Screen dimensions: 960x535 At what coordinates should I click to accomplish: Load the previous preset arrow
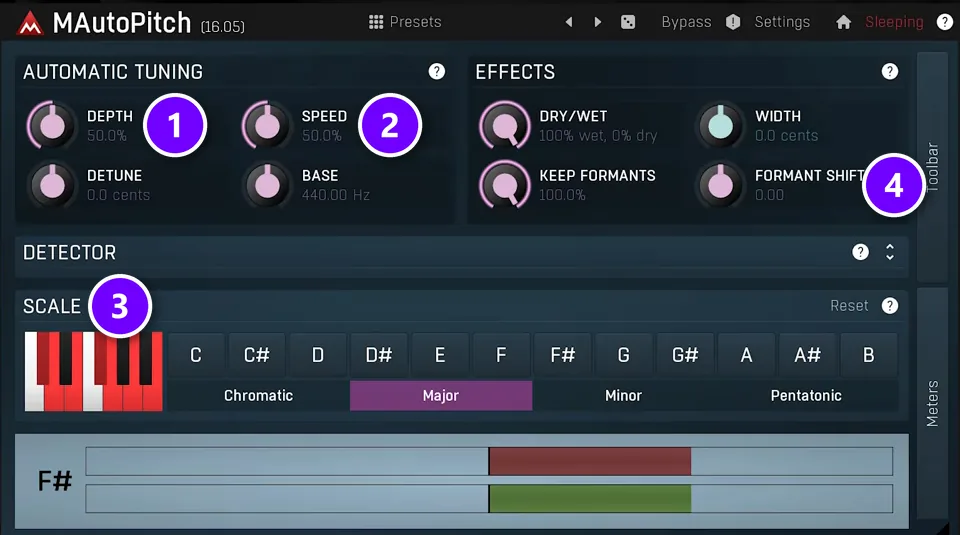tap(569, 22)
